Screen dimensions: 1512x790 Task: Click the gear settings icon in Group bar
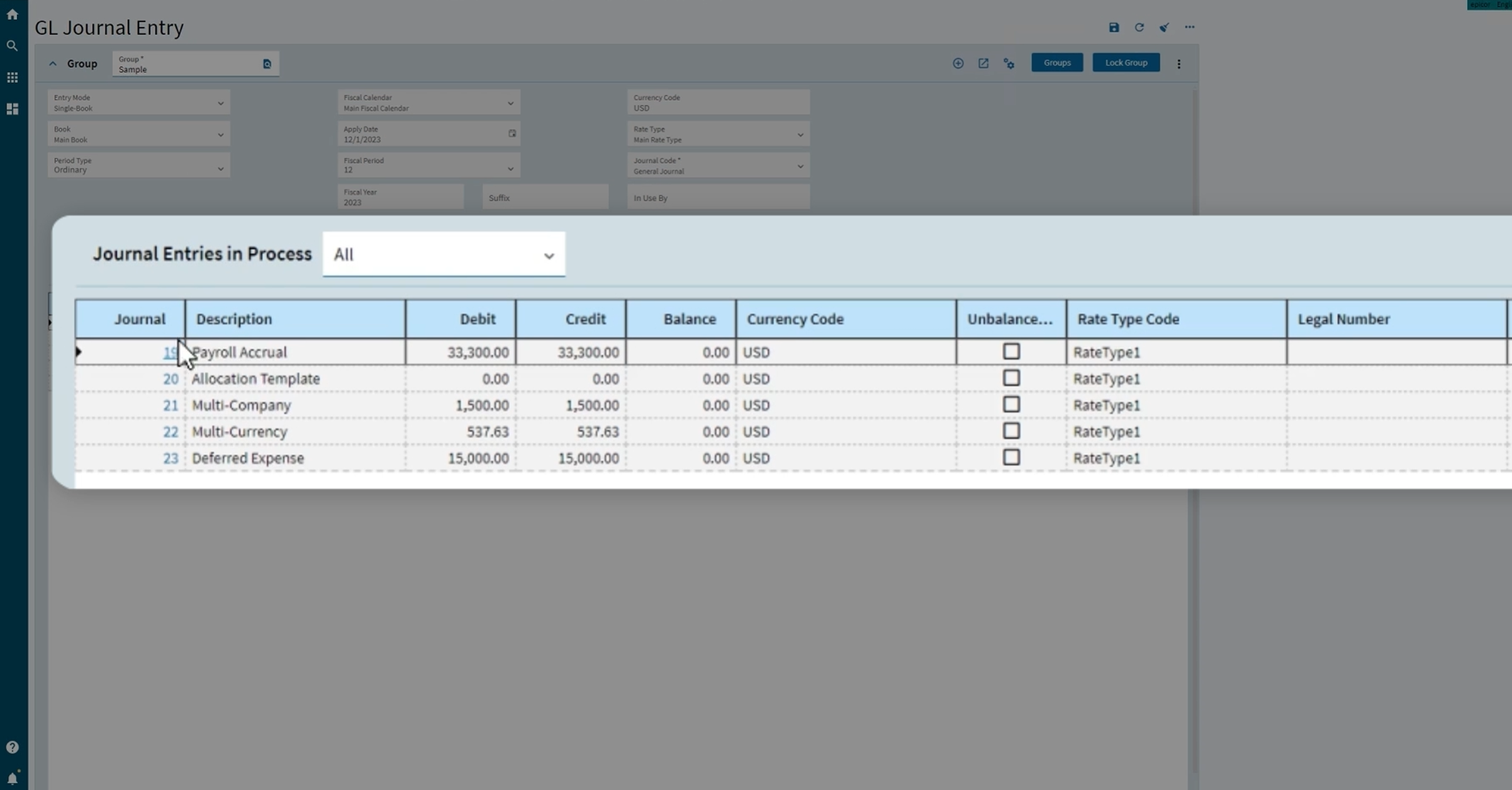[1009, 64]
